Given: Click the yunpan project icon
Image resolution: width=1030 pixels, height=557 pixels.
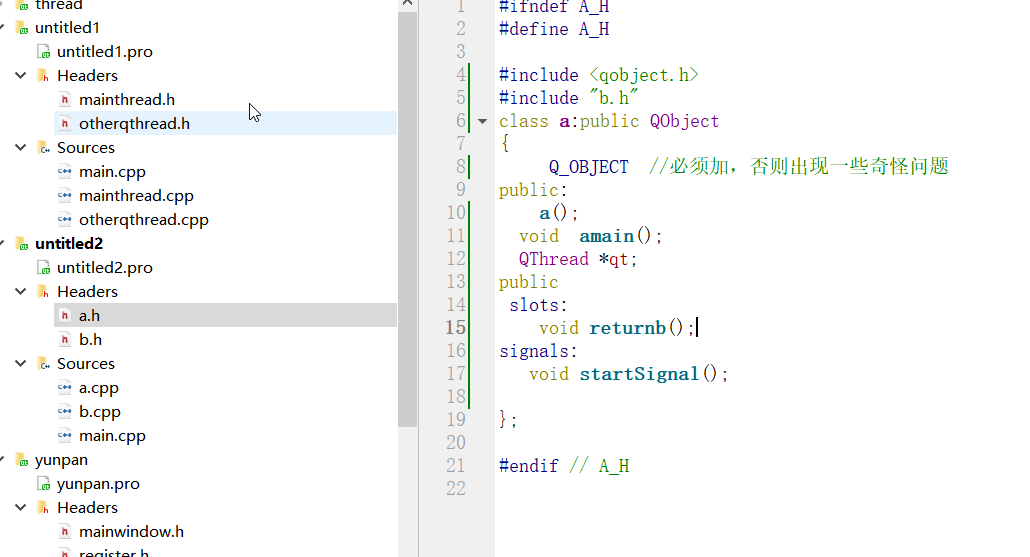Looking at the screenshot, I should pos(22,460).
